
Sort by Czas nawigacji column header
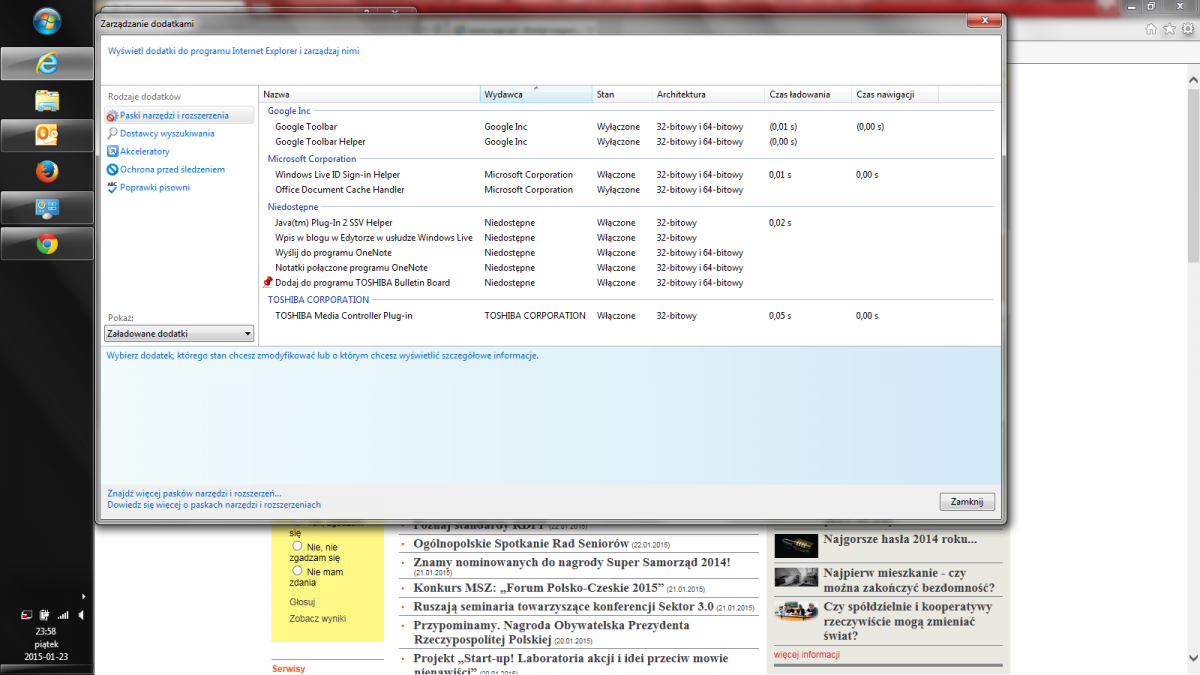tap(895, 95)
